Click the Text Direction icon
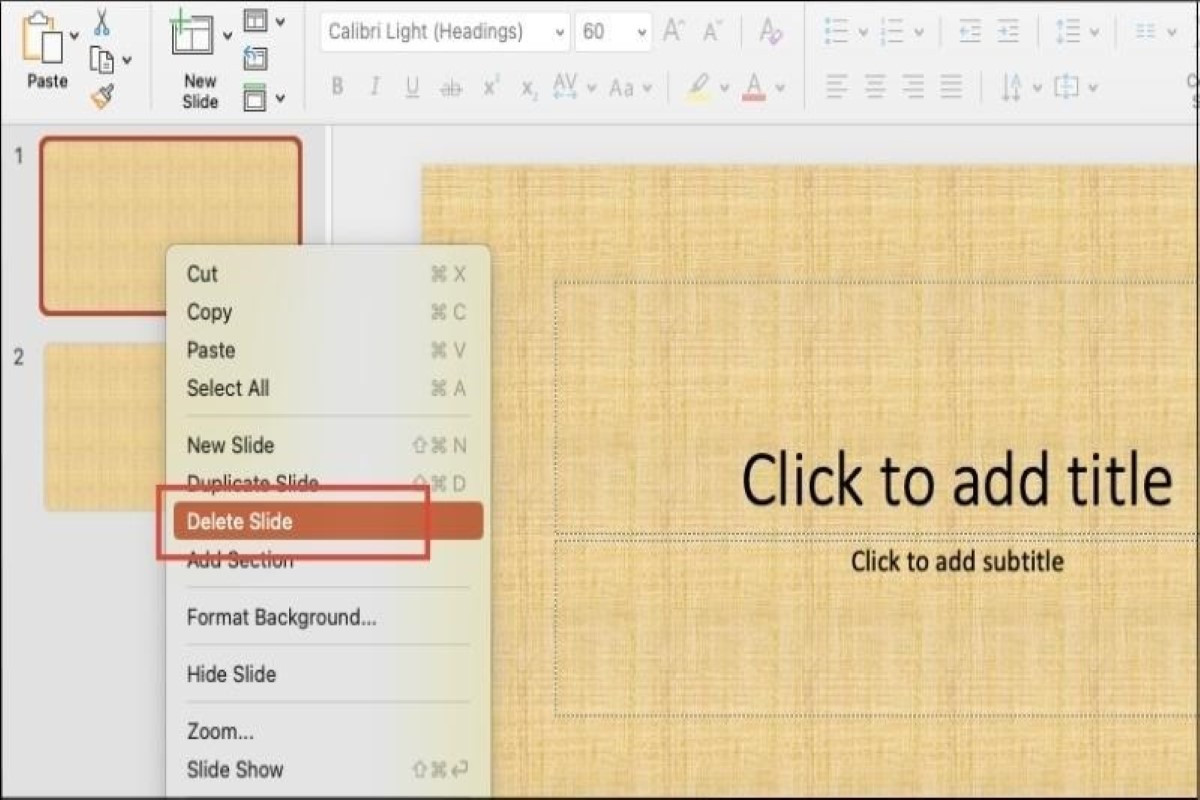Viewport: 1200px width, 800px height. coord(1011,88)
